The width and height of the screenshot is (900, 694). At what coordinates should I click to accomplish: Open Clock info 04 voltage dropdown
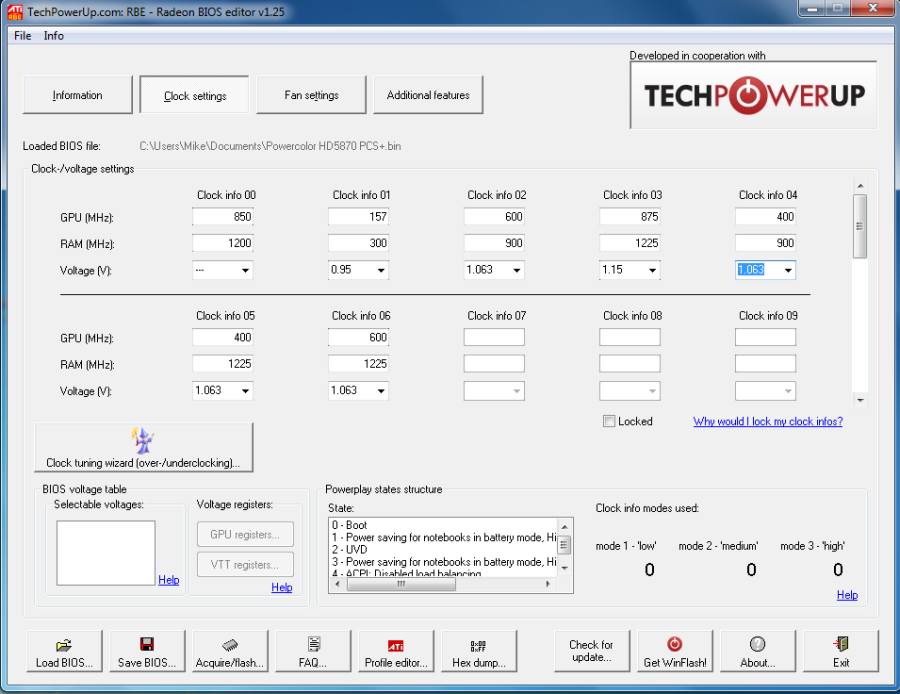788,270
